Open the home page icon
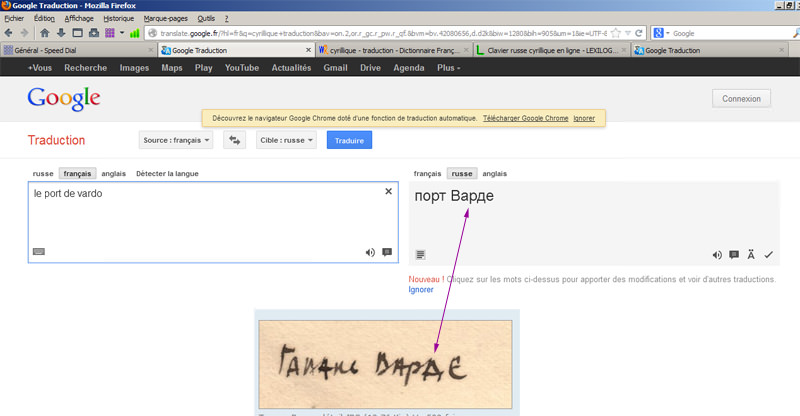Image resolution: width=800 pixels, height=416 pixels. pos(44,33)
